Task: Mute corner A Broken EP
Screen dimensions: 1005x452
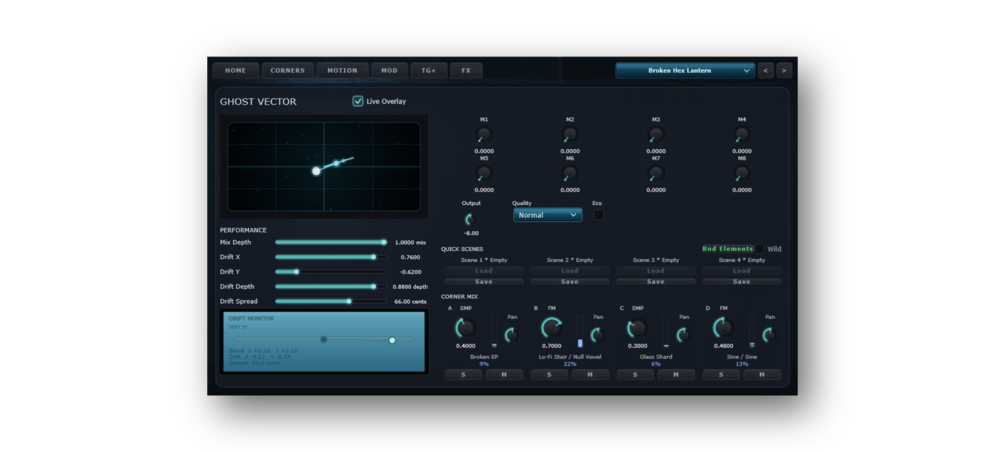Action: coord(504,374)
